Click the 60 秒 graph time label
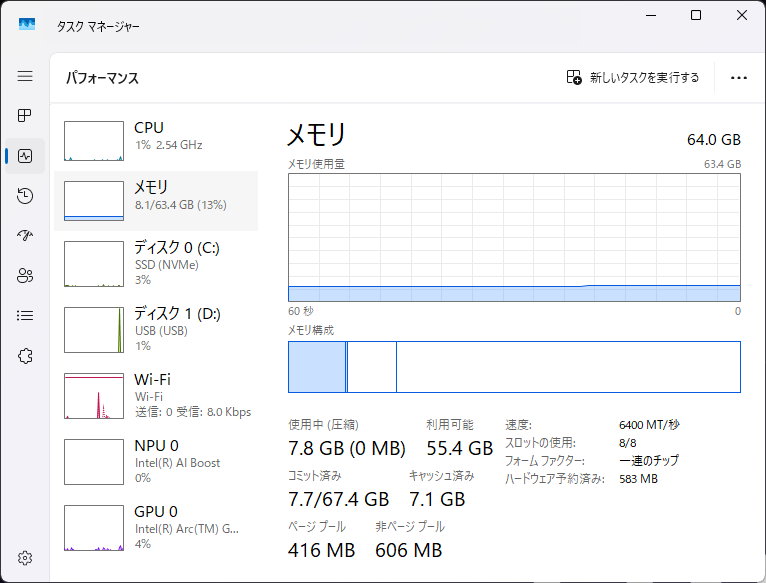 pos(301,311)
